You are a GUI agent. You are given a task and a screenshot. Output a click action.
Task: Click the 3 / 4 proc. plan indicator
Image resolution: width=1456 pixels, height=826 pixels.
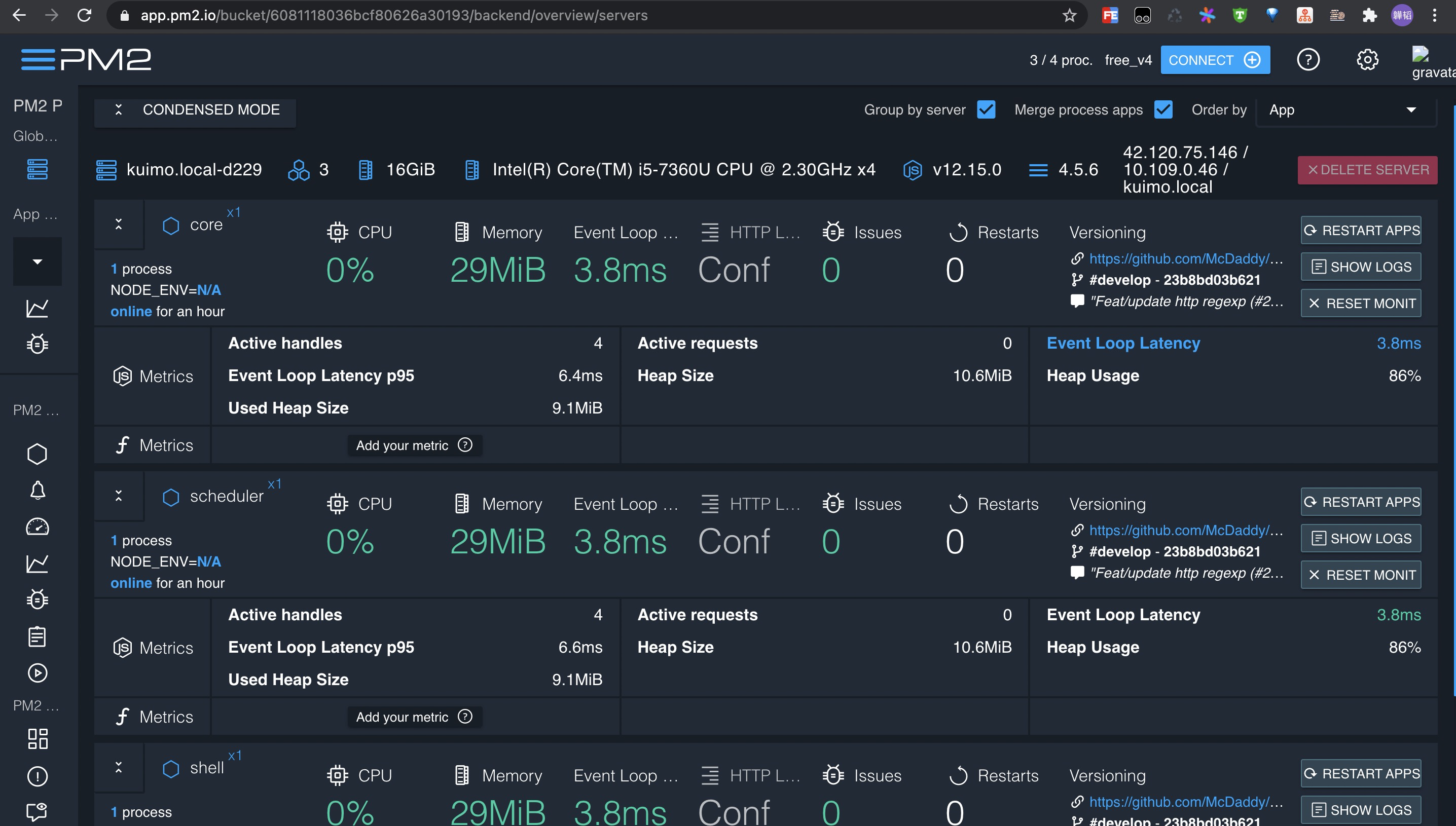[1061, 60]
